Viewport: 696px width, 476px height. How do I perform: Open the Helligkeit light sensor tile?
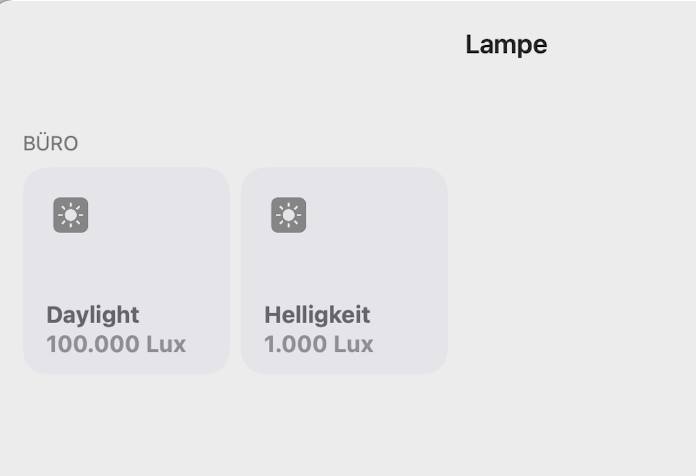[344, 270]
